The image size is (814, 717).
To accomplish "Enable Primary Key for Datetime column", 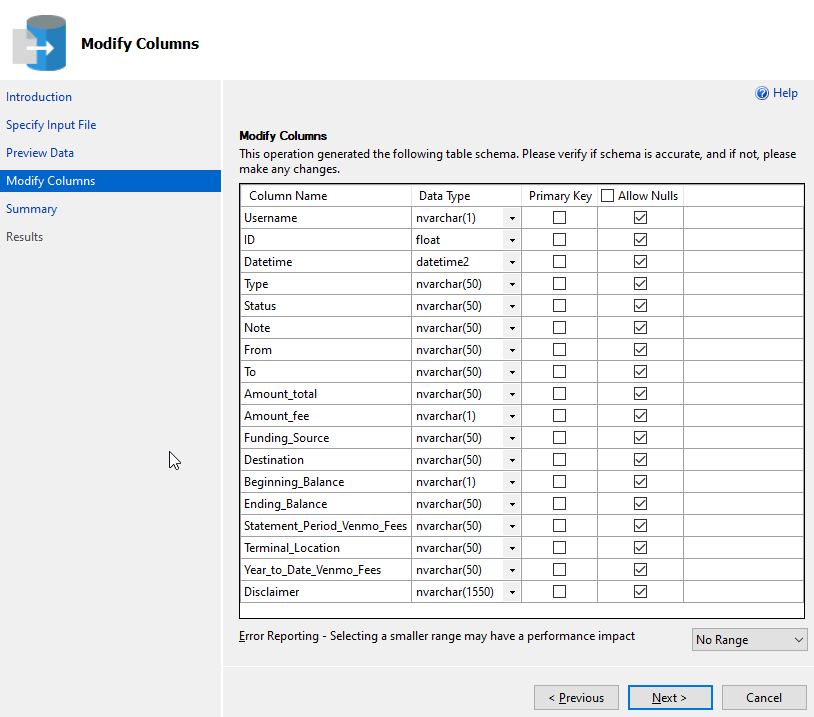I will pos(560,262).
